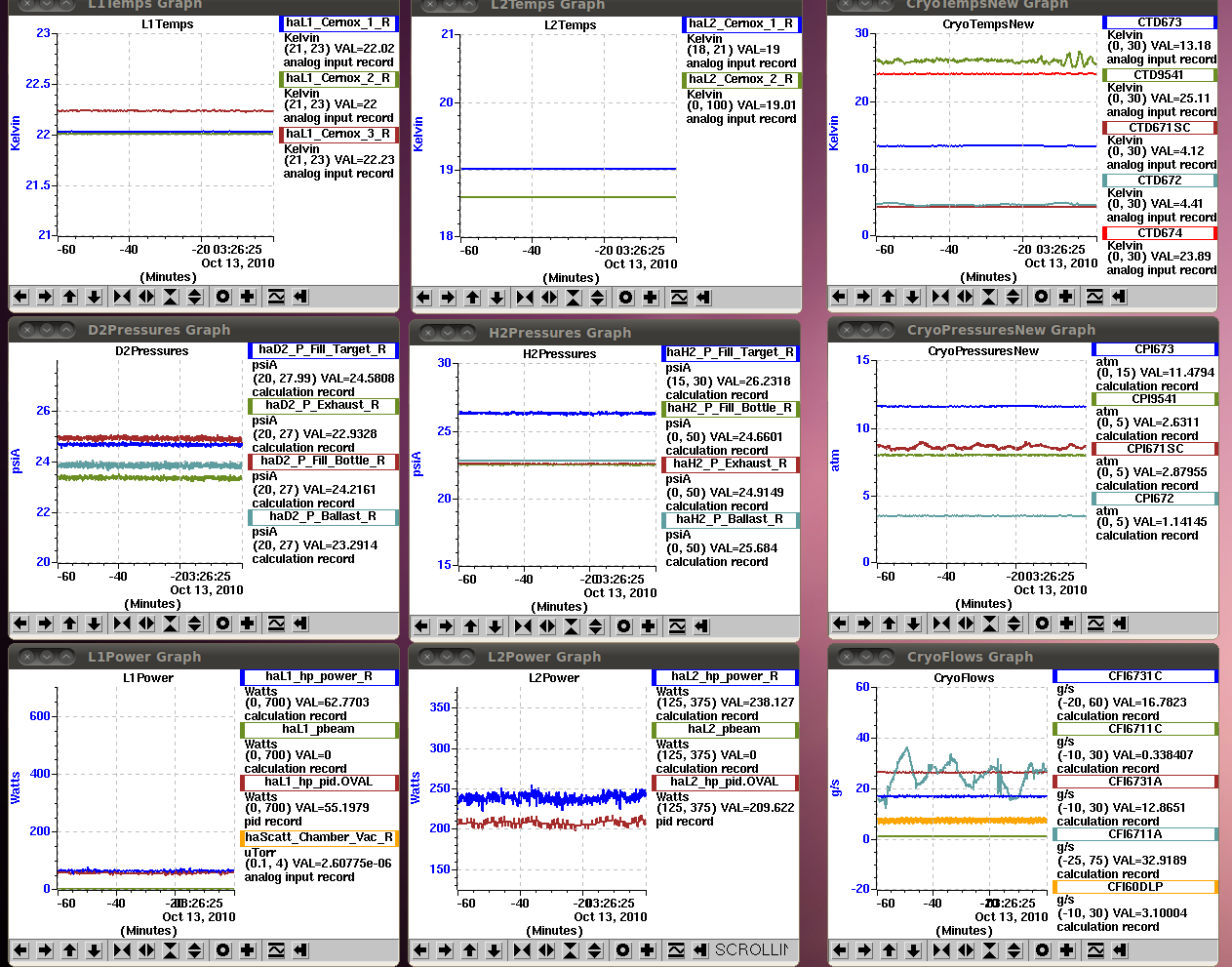The height and width of the screenshot is (967, 1232).
Task: Zoom out horizontally on CryoPressuresNew graph
Action: point(966,624)
